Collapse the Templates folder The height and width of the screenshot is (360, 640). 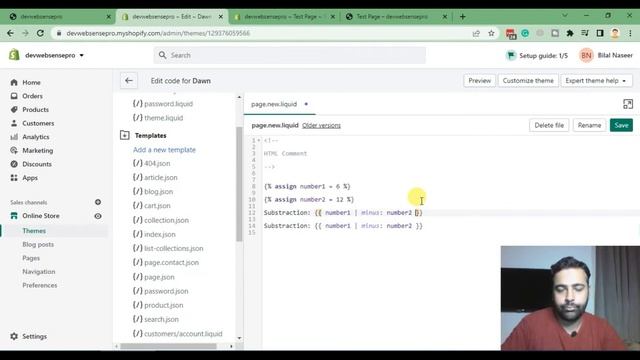124,135
